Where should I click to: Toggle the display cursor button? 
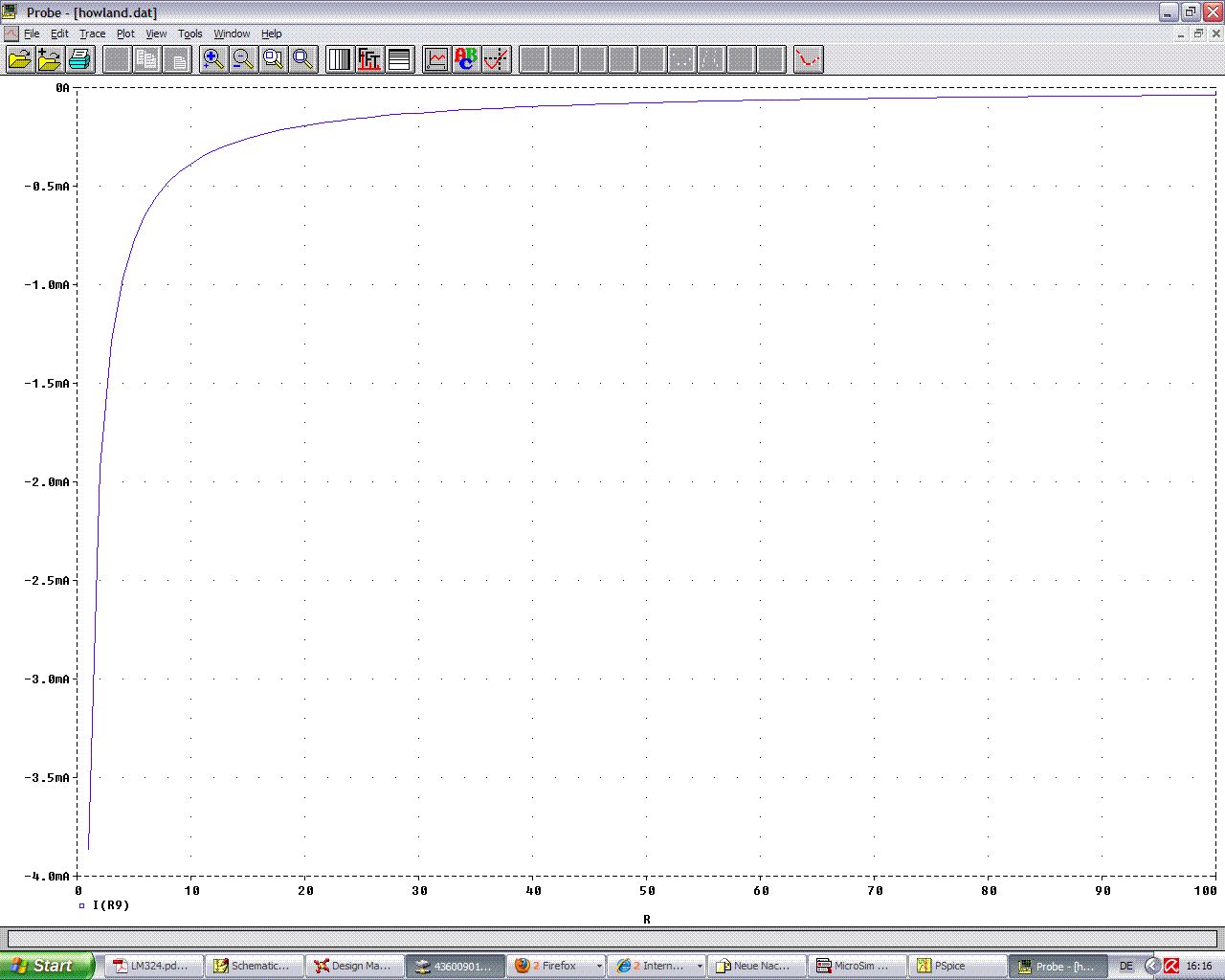pos(497,60)
